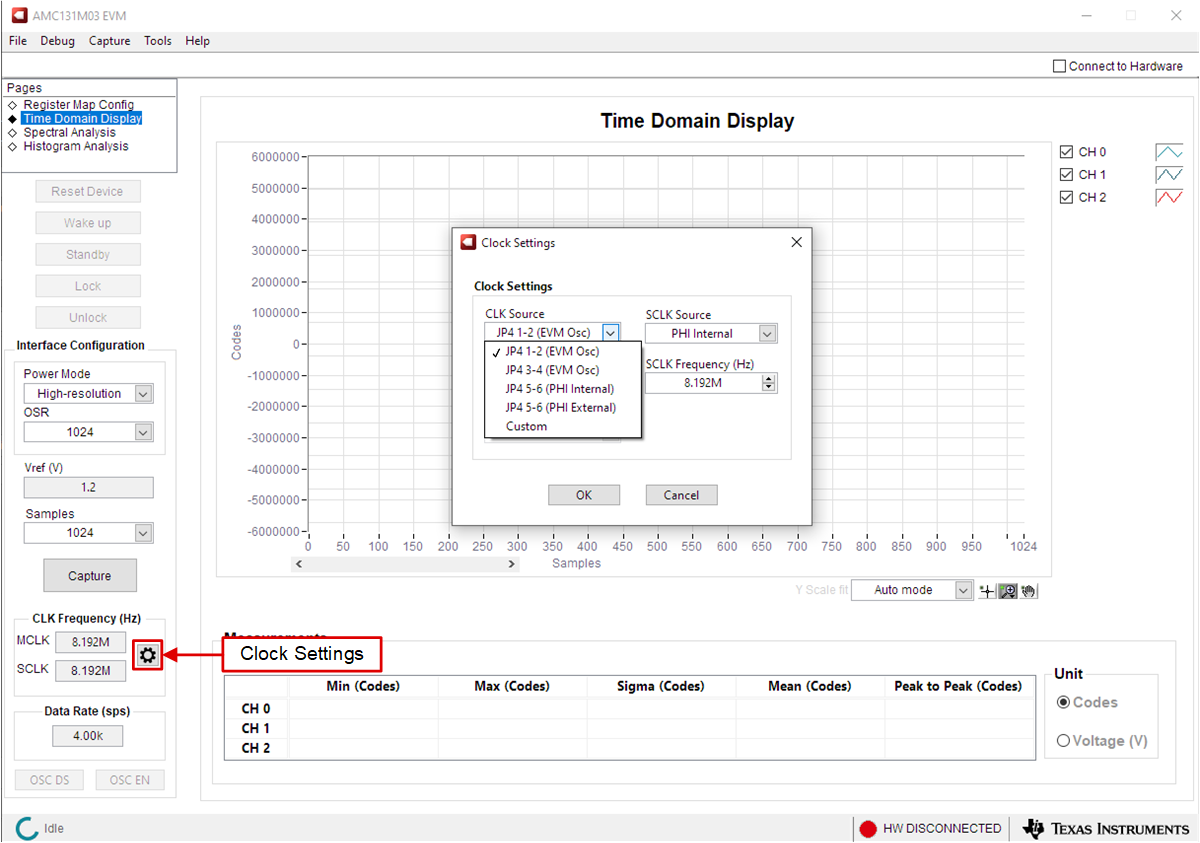Click the red HW DISCONNECTED status indicator
Screen dimensions: 1200x843
[868, 829]
